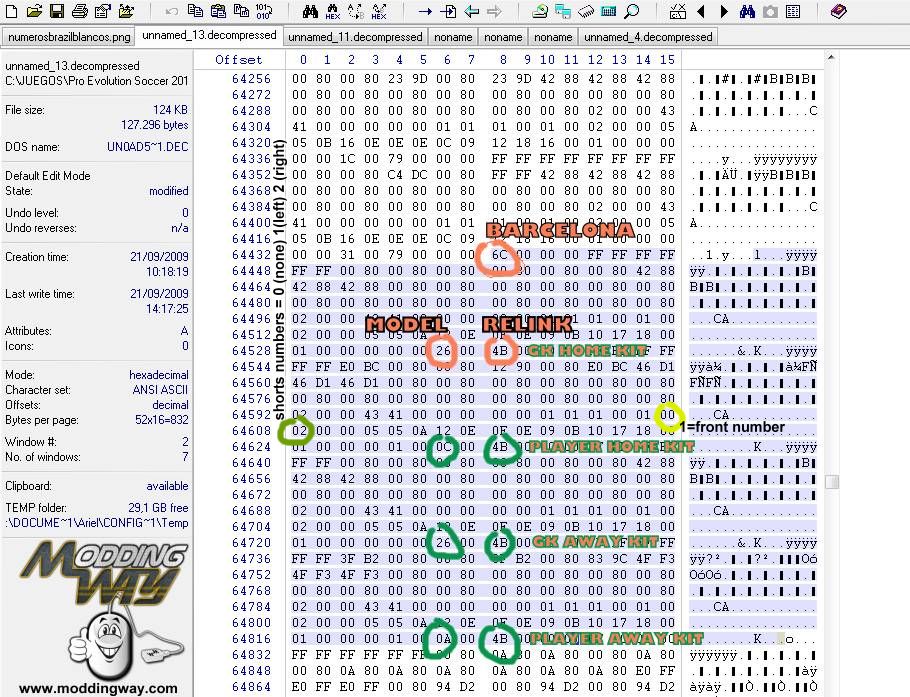Open a file with the folder icon

[x=34, y=12]
